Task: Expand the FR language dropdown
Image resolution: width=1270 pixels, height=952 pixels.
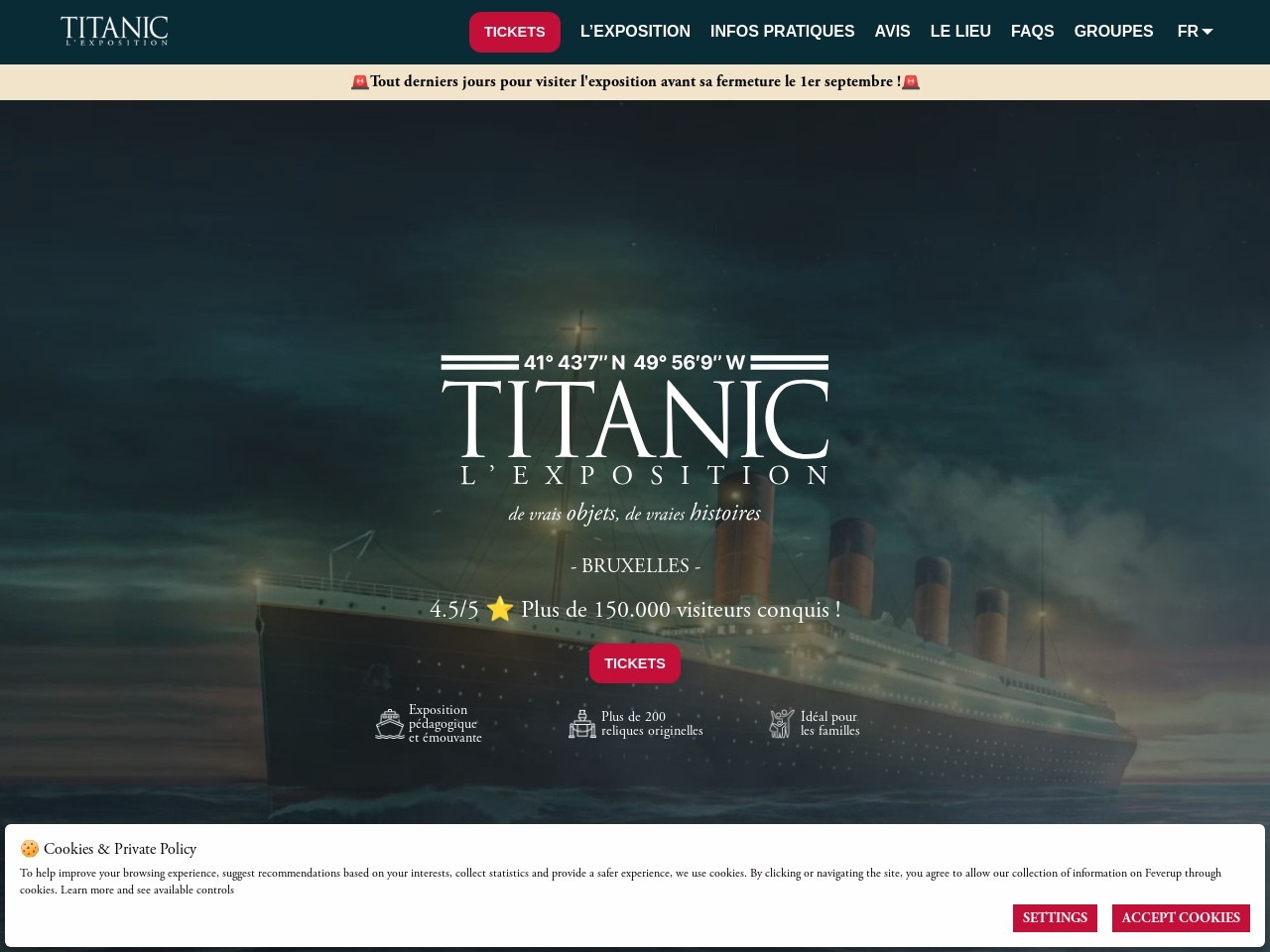Action: 1195,32
